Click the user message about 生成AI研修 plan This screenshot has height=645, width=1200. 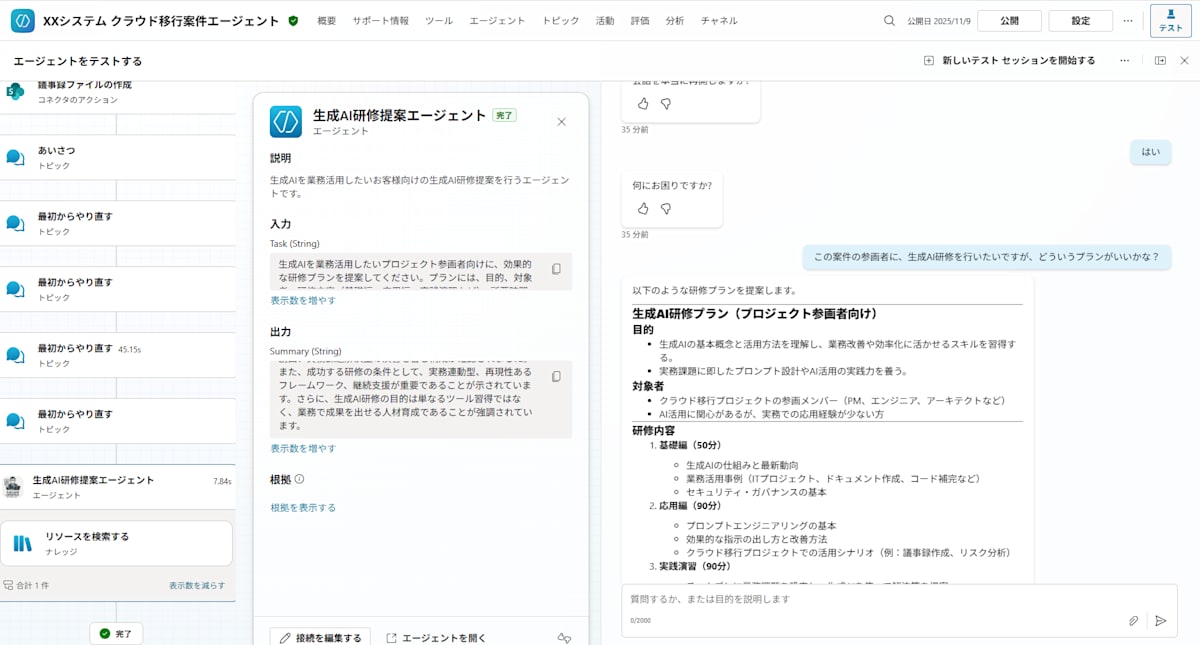tap(986, 257)
